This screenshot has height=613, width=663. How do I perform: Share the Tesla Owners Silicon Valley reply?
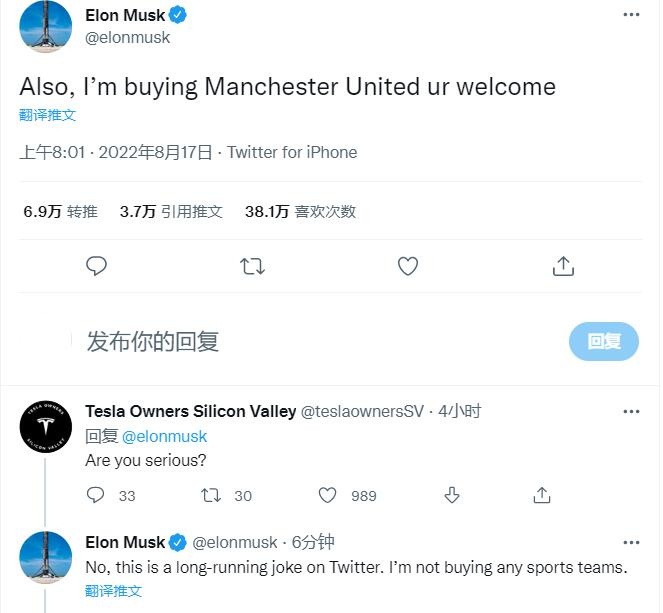[x=542, y=495]
